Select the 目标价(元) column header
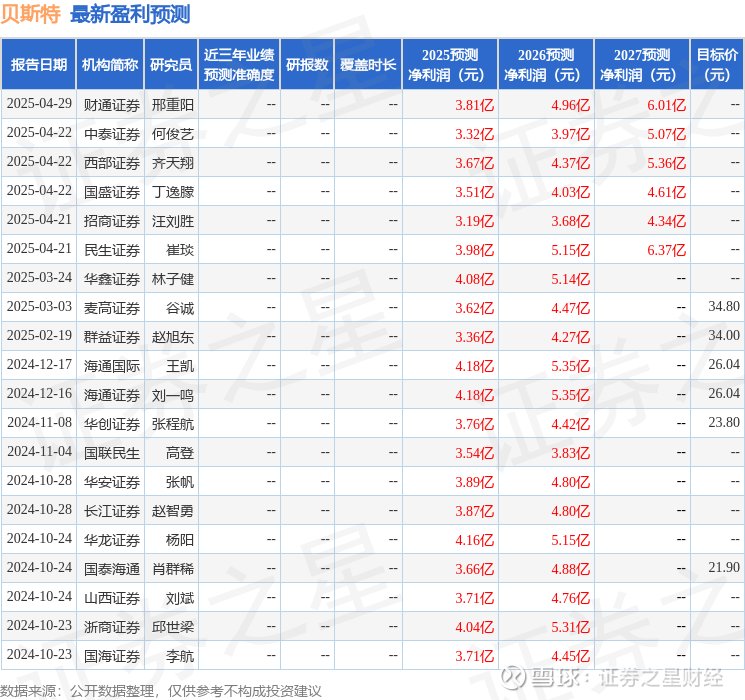 pyautogui.click(x=716, y=64)
